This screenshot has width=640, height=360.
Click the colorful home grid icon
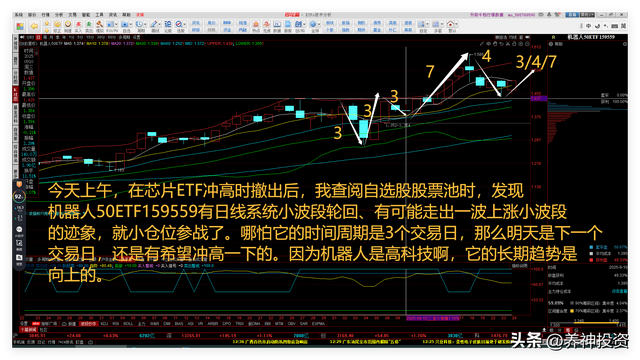pos(20,26)
